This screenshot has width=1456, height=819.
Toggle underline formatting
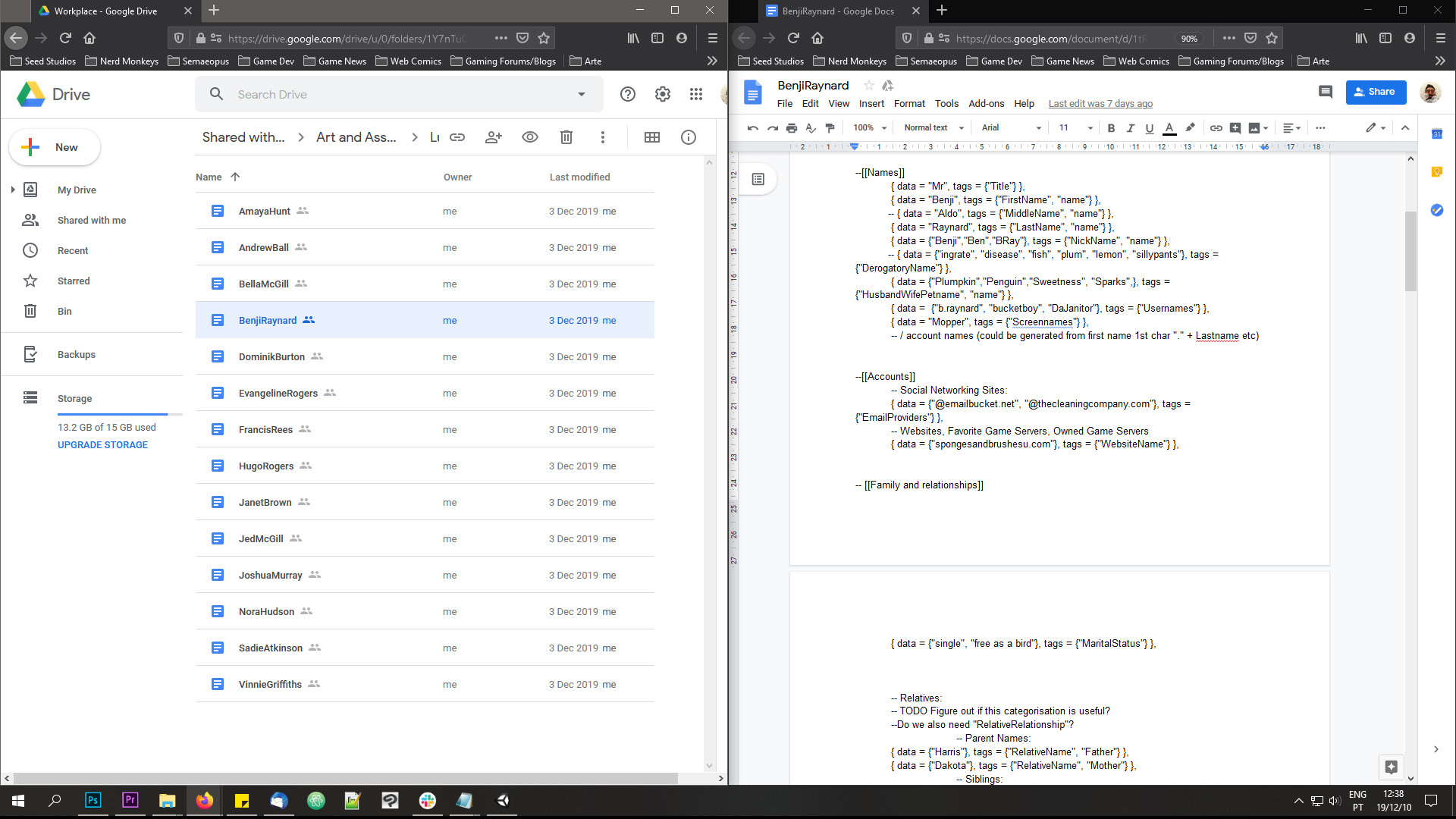(1150, 128)
